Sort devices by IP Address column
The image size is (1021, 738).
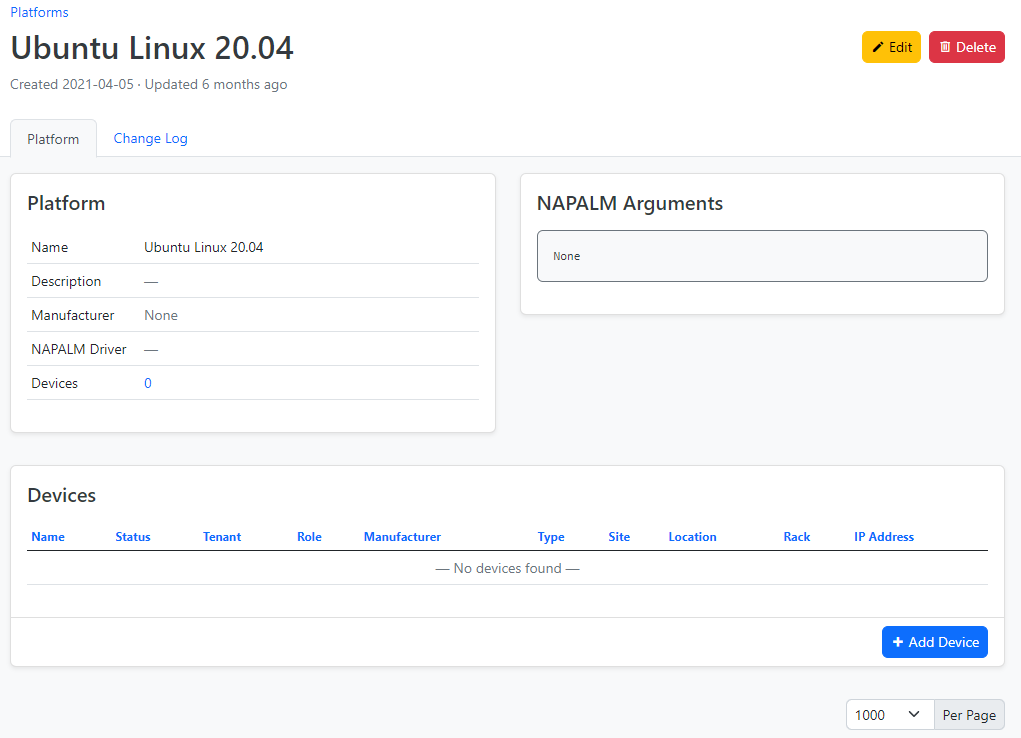[x=884, y=537]
